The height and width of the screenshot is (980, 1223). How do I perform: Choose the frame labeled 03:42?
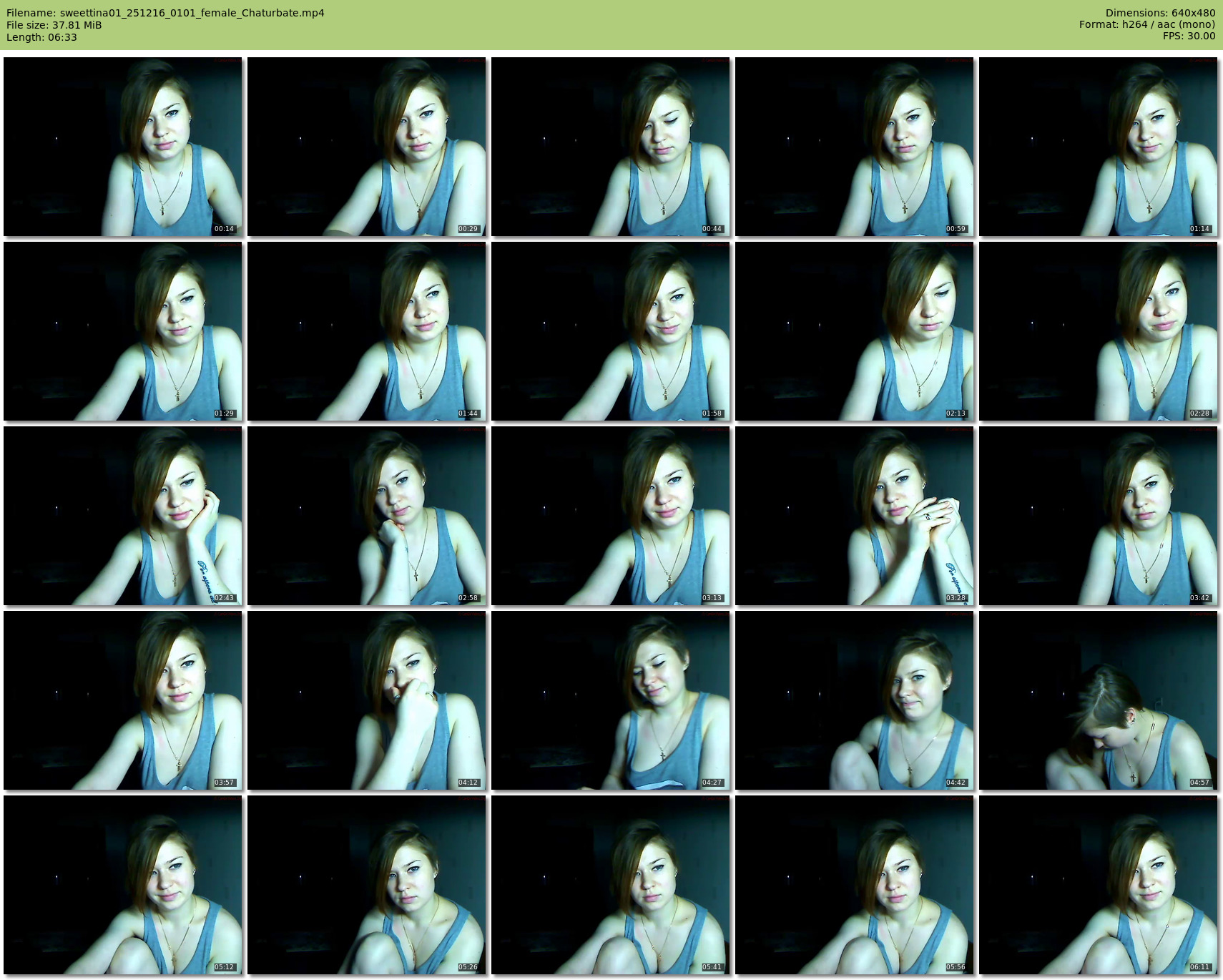[x=1099, y=516]
